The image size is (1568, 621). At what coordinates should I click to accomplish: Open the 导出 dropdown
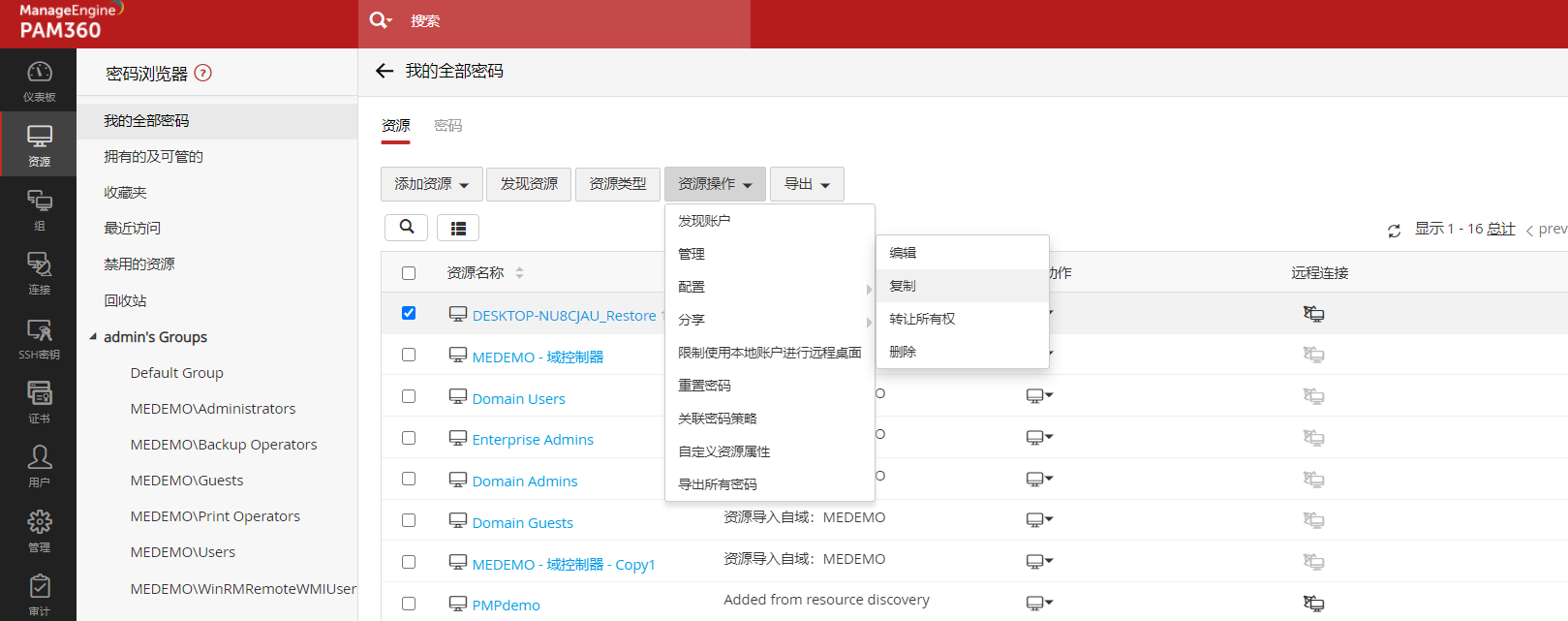(x=807, y=184)
